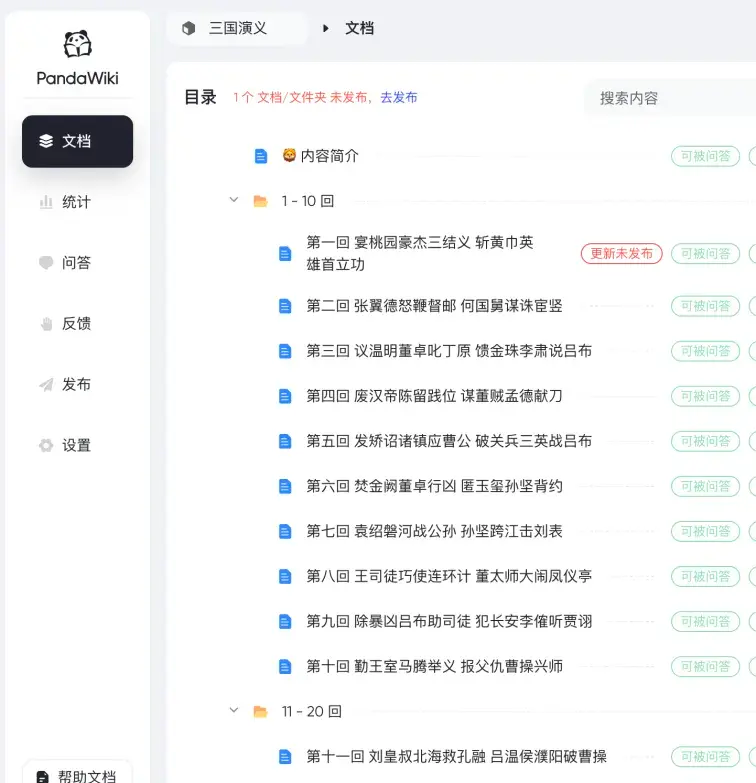
Task: Click the 文档 breadcrumb label
Action: click(x=360, y=28)
